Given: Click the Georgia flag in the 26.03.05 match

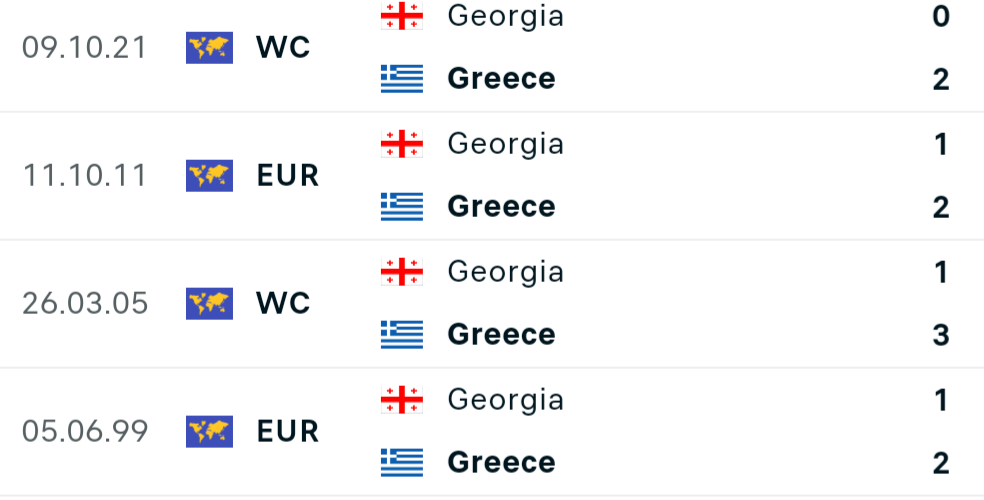Looking at the screenshot, I should click(402, 272).
